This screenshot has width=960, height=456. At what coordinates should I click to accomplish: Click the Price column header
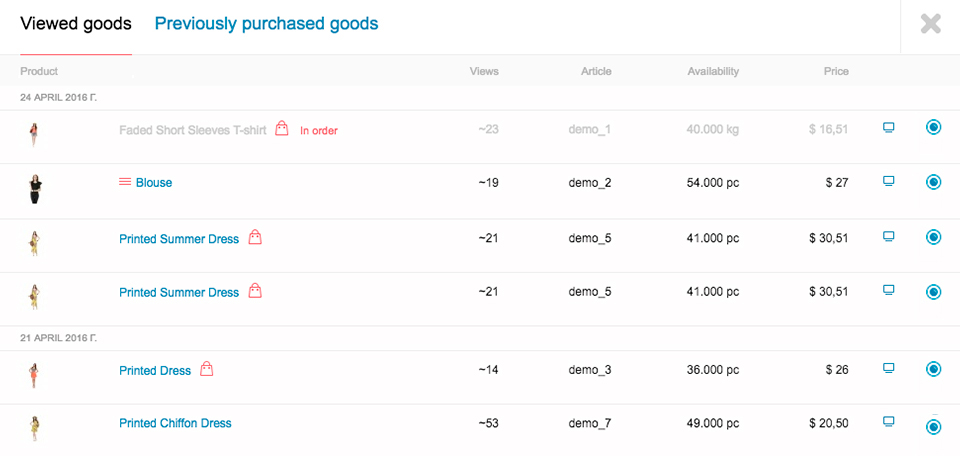click(x=836, y=71)
